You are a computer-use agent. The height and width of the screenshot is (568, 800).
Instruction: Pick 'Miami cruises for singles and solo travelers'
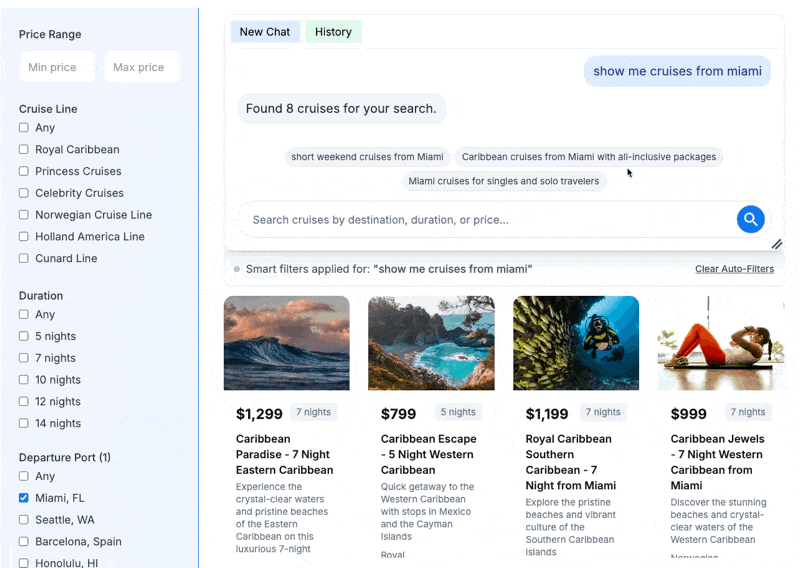coord(504,181)
